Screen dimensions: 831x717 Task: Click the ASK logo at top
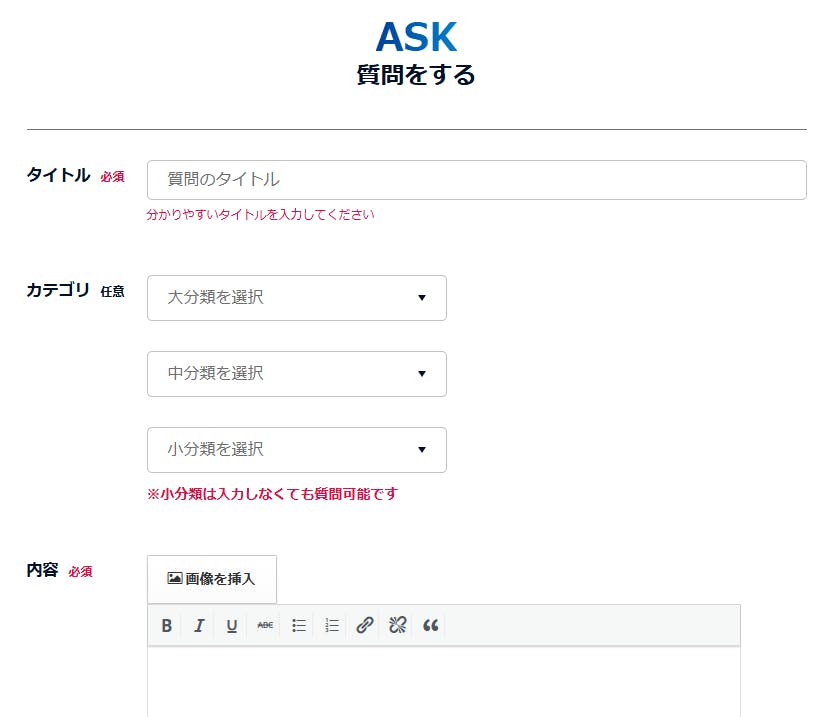(416, 37)
